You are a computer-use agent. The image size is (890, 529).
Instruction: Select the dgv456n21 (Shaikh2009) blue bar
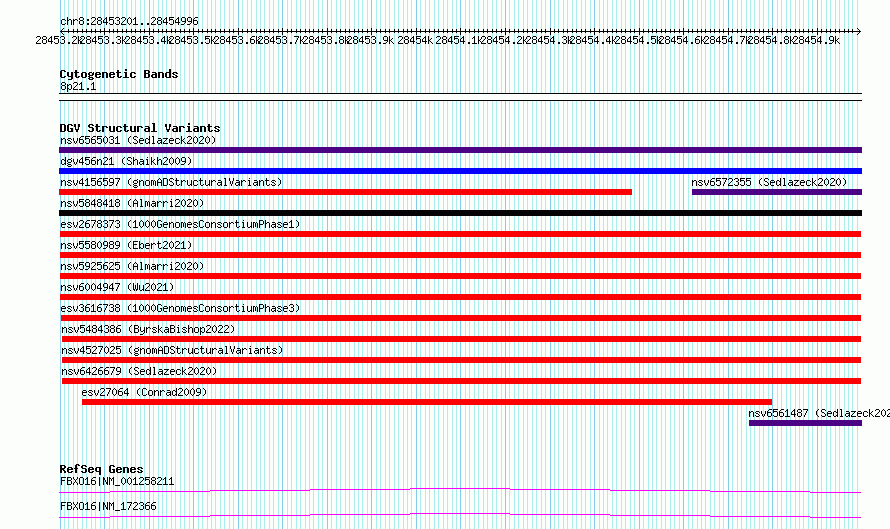click(x=460, y=171)
